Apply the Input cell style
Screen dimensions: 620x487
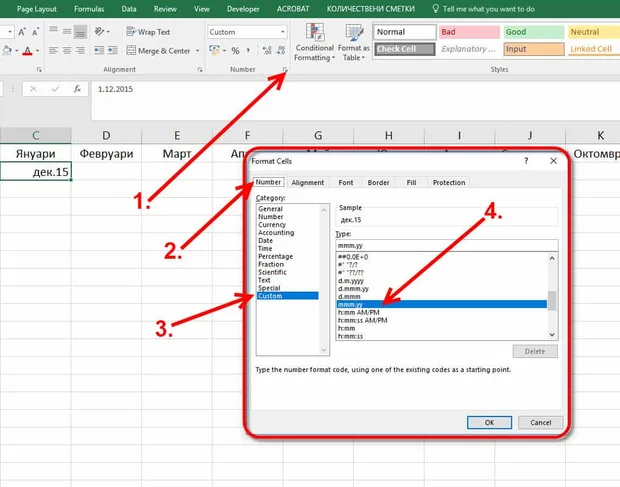[534, 49]
